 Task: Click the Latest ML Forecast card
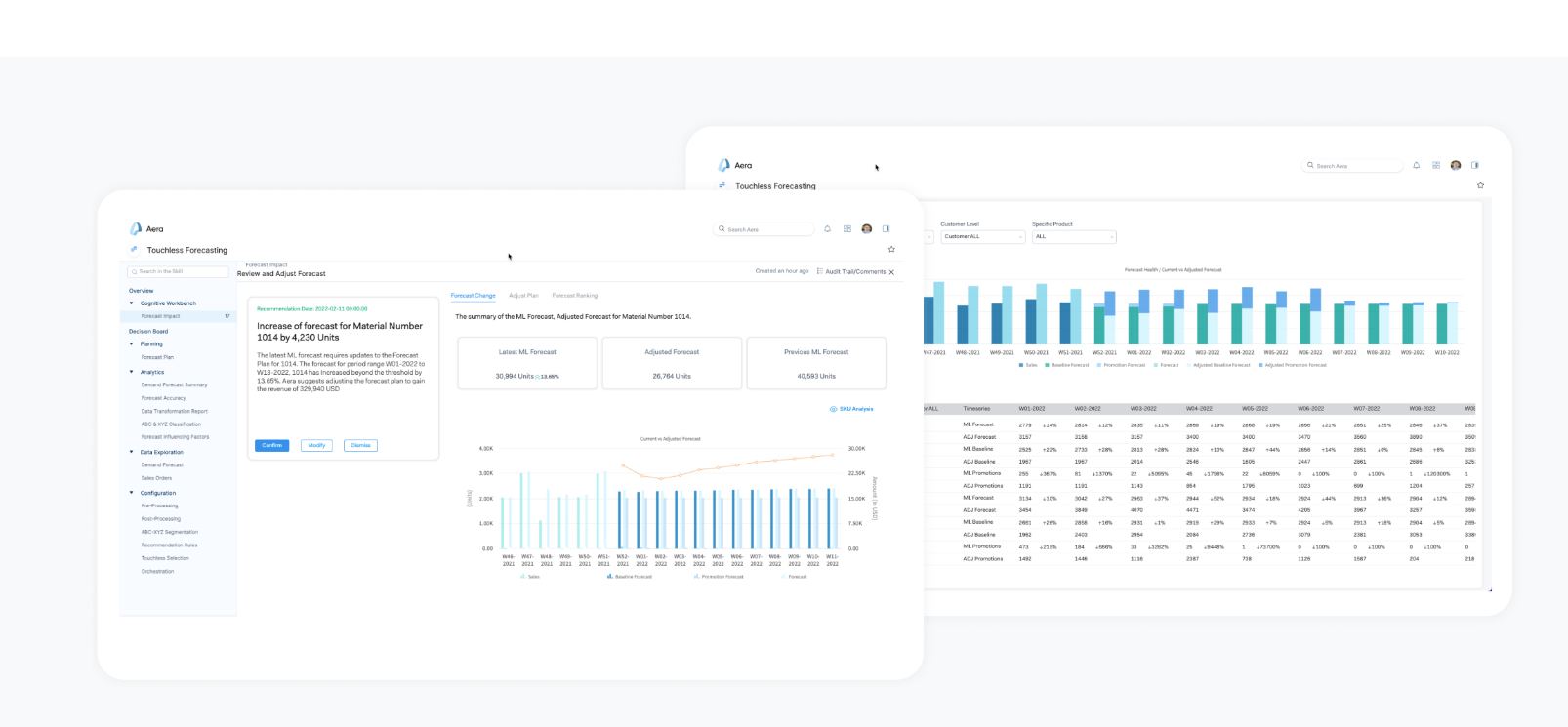[x=527, y=363]
